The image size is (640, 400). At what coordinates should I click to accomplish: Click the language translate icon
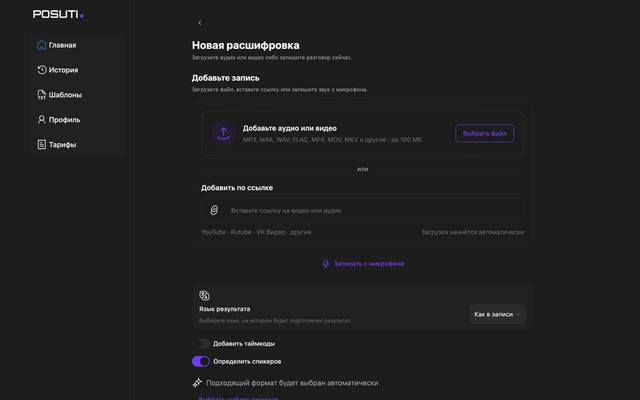[204, 295]
